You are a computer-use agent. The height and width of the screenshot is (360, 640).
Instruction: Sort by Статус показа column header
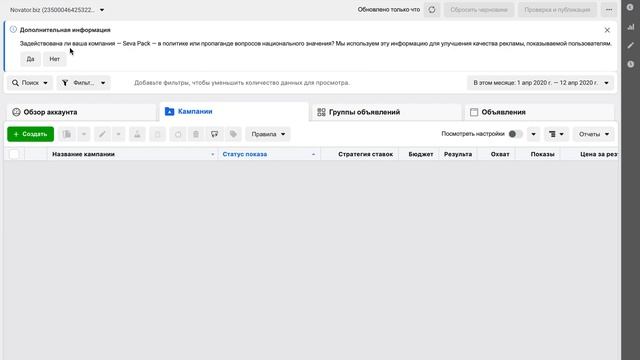click(x=269, y=154)
